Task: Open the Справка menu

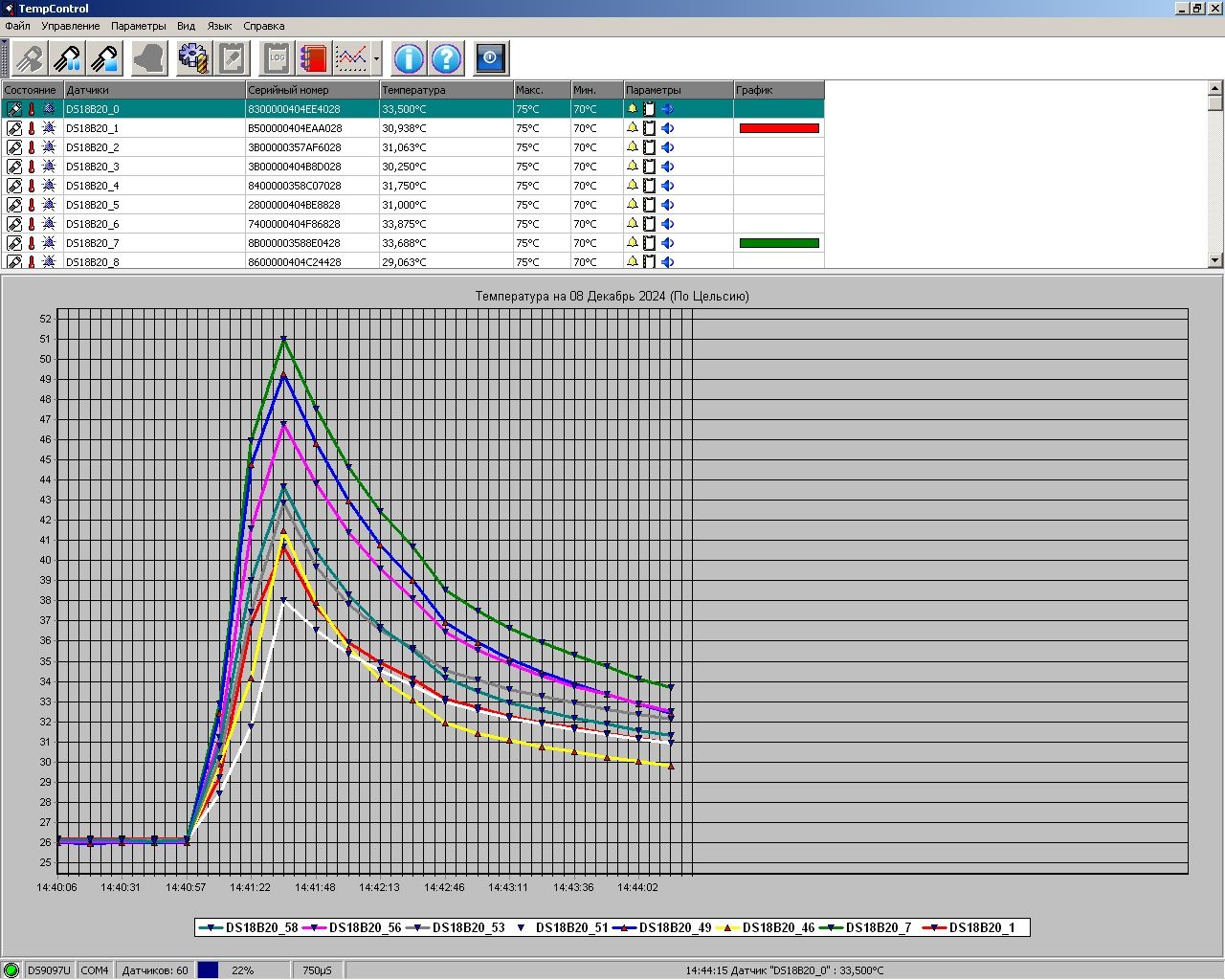Action: [x=263, y=26]
